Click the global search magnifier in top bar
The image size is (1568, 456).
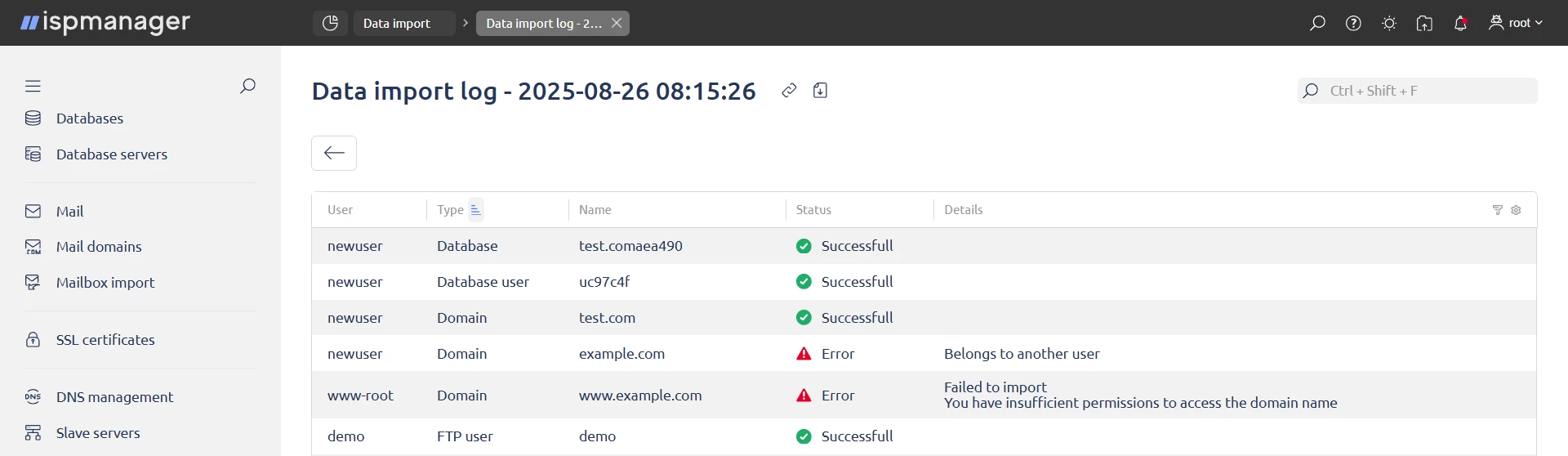click(x=1317, y=23)
